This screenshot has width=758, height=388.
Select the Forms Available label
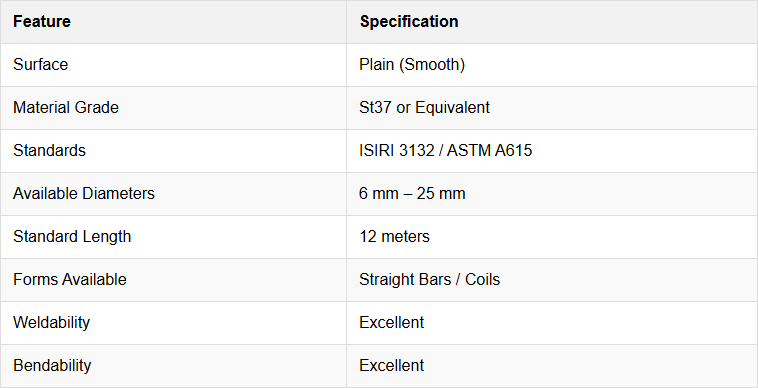[70, 279]
